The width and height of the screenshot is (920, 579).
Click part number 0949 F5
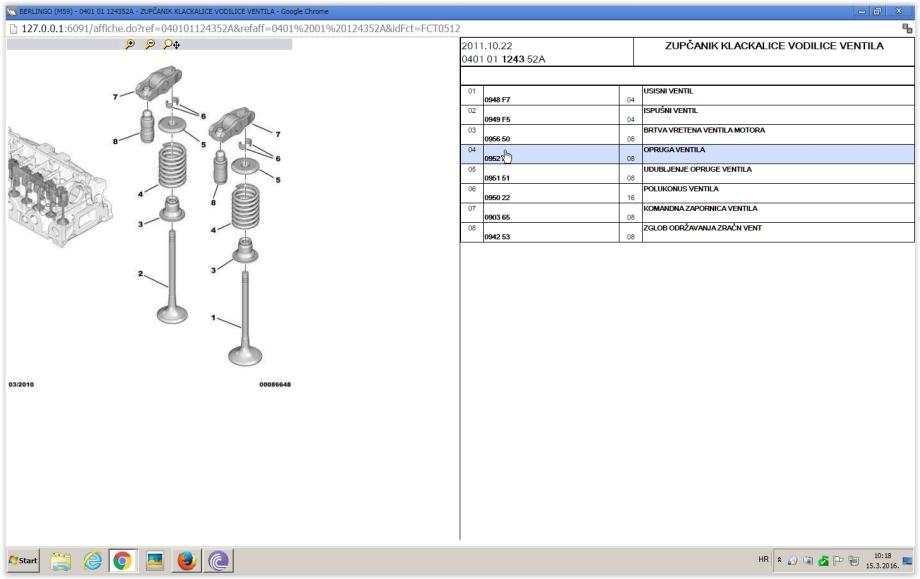click(497, 119)
